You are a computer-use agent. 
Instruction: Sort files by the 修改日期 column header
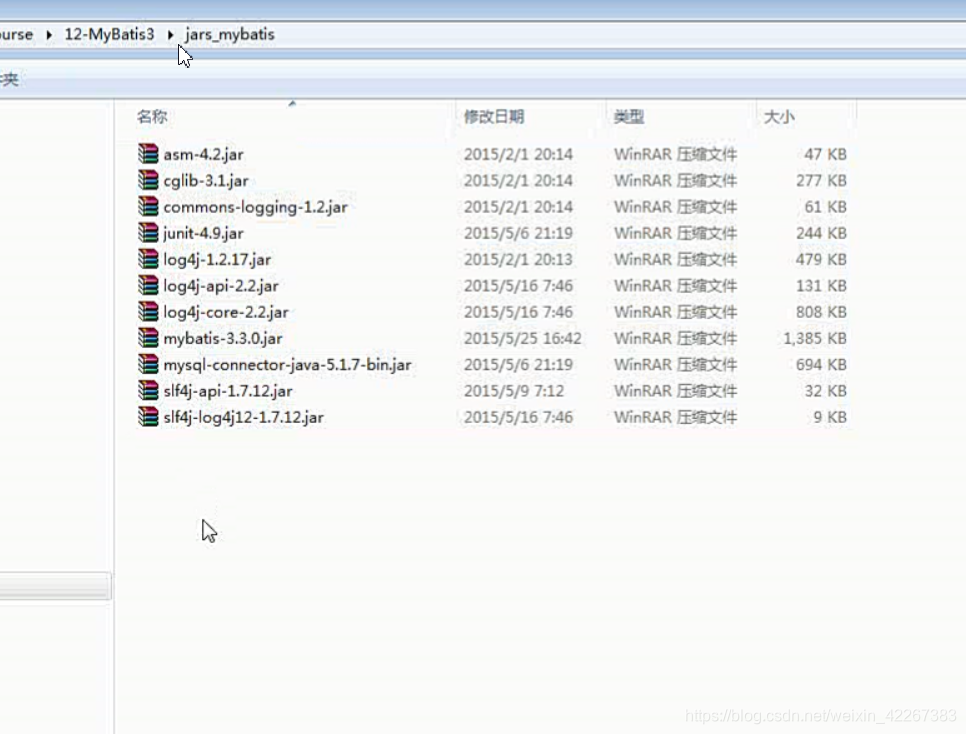(x=494, y=116)
